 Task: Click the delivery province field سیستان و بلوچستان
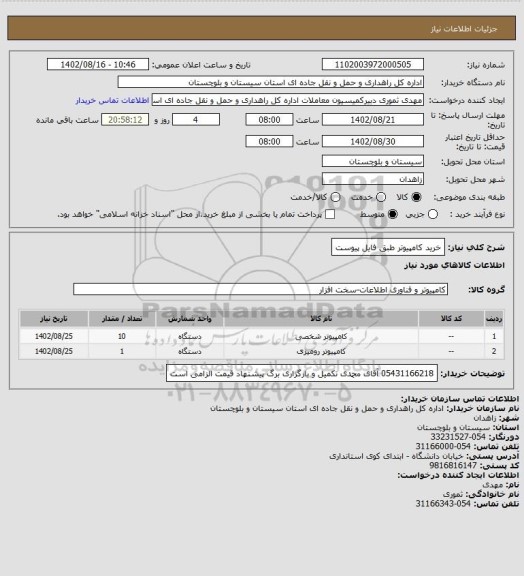coord(373,161)
